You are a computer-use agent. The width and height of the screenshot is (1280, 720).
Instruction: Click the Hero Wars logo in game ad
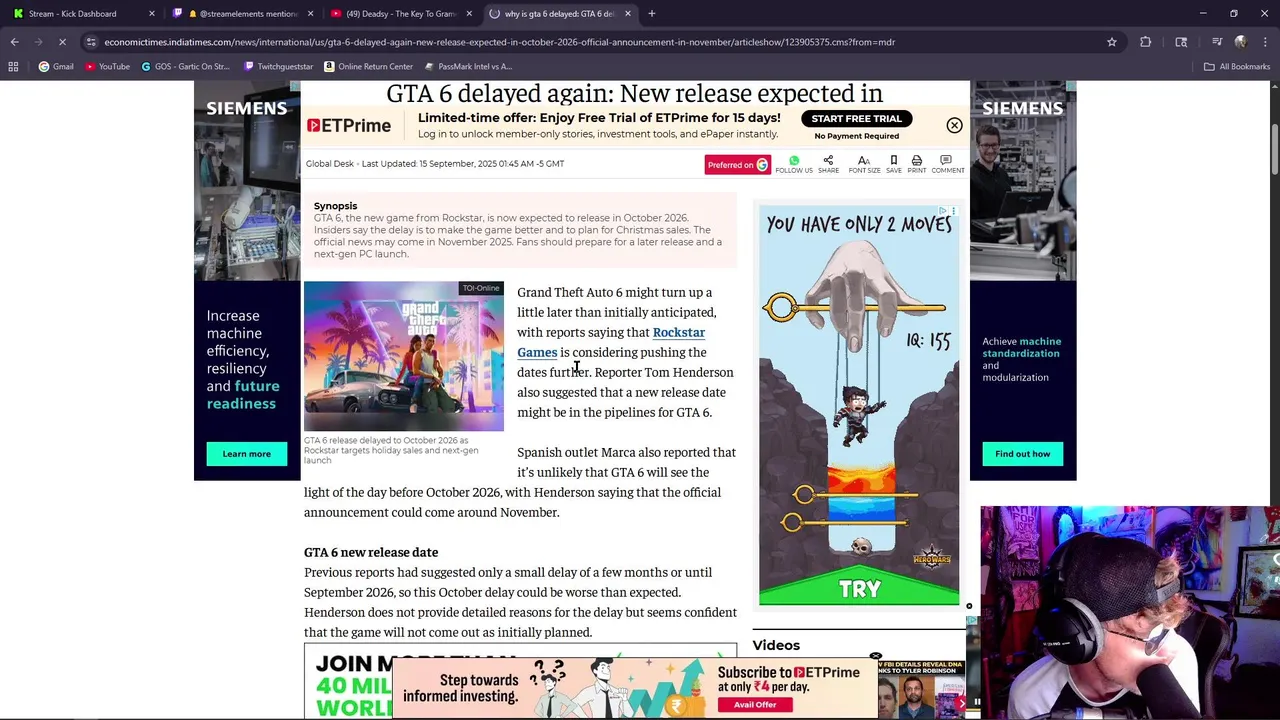931,557
